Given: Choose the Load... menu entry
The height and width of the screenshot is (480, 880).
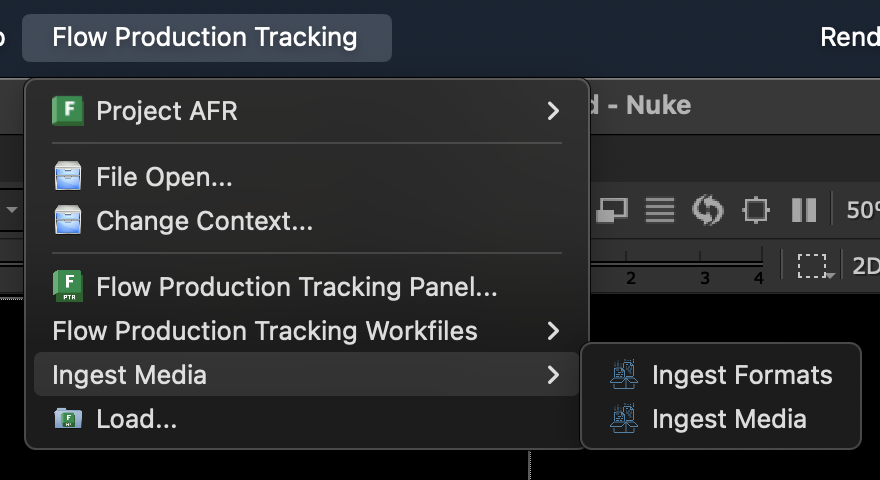Looking at the screenshot, I should click(136, 420).
